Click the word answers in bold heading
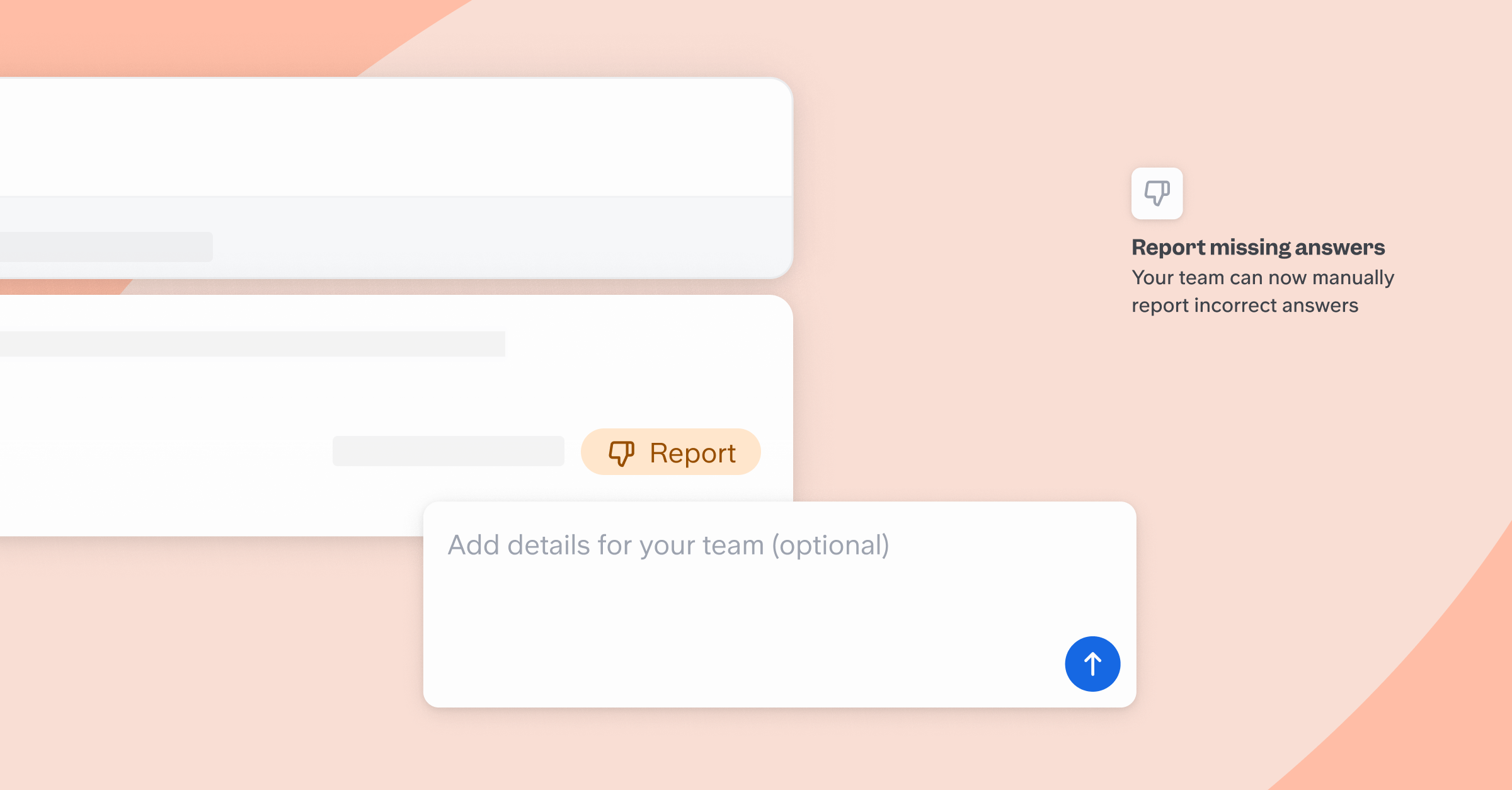 click(1339, 247)
